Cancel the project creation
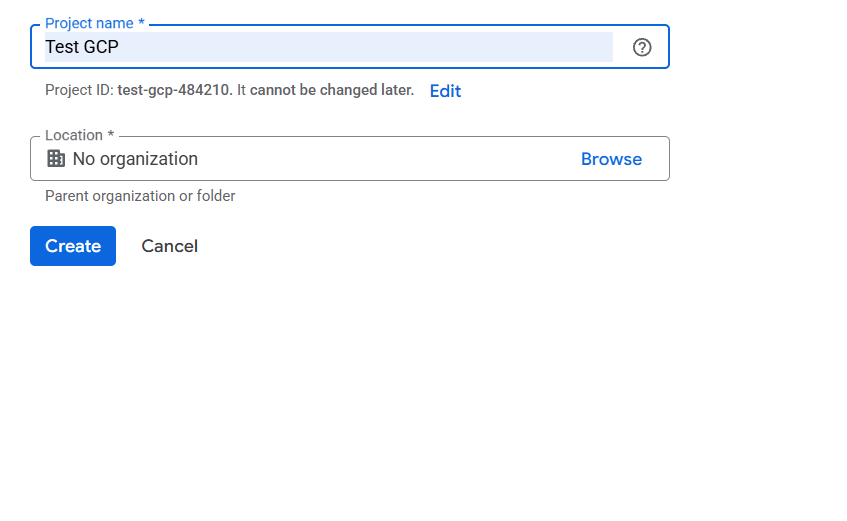This screenshot has height=521, width=847. click(169, 246)
